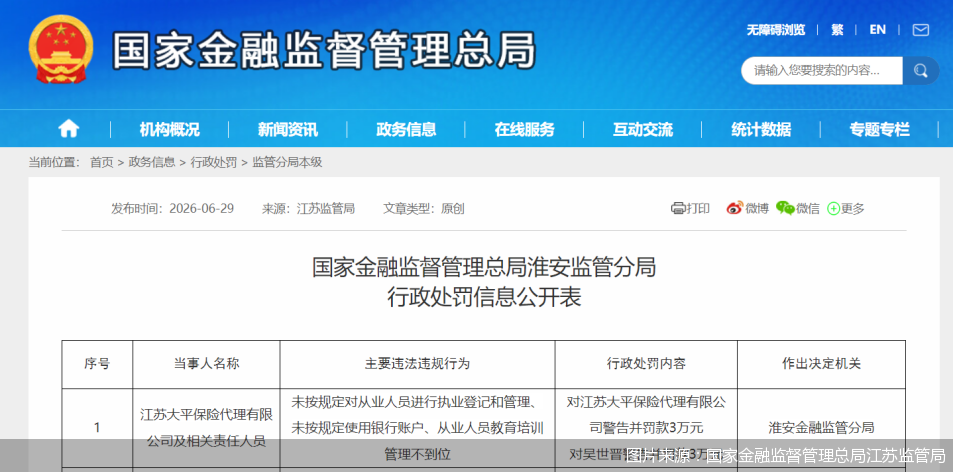This screenshot has width=953, height=472.
Task: Click the 来源：江苏监管局 text
Action: point(308,208)
